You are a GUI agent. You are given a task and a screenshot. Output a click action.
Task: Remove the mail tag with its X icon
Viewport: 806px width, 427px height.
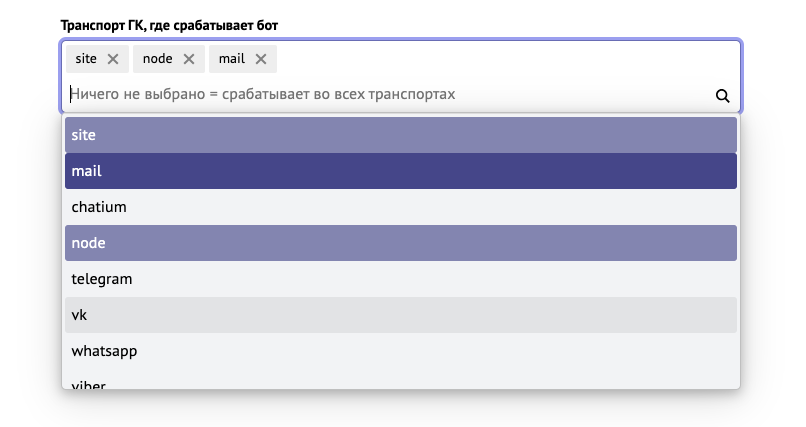[261, 59]
